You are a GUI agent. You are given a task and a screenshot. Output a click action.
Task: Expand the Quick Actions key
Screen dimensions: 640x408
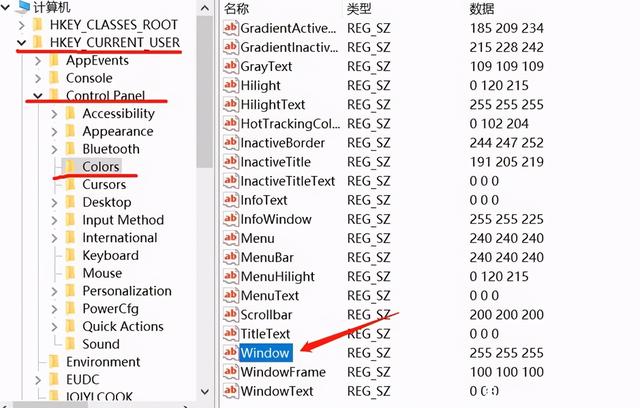[54, 326]
